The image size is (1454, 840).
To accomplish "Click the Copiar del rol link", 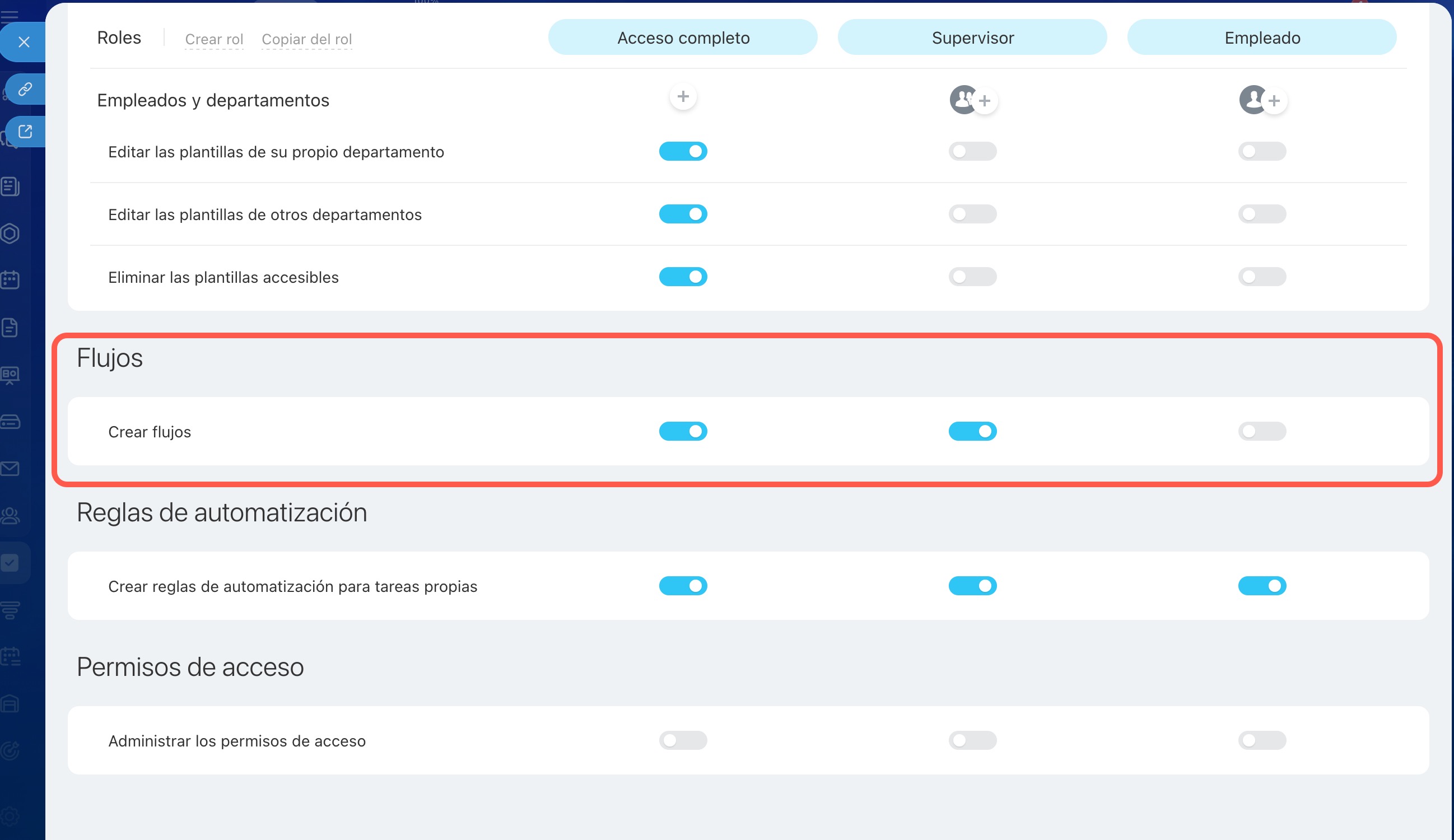I will pos(306,39).
